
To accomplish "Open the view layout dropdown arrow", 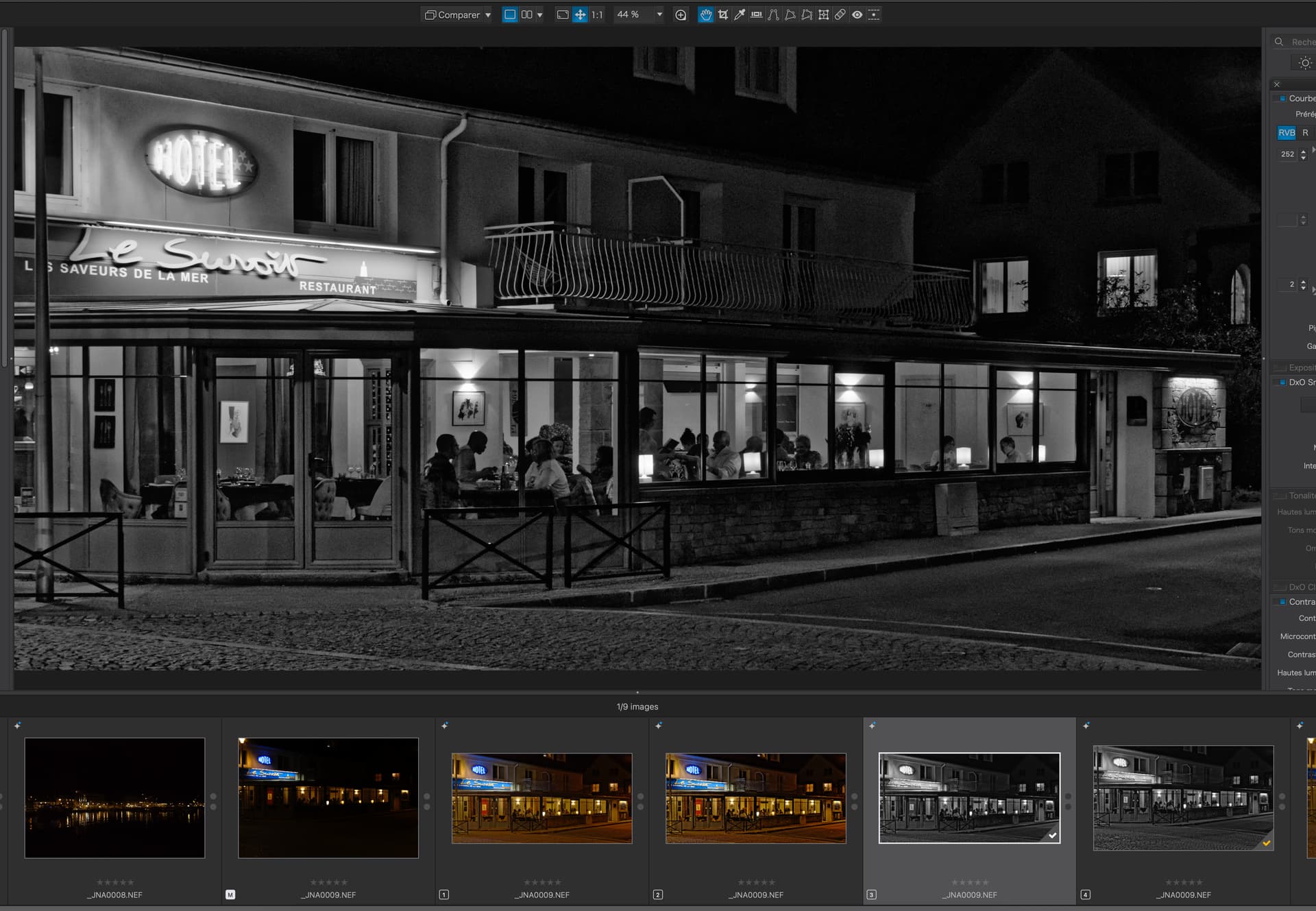I will click(x=540, y=15).
